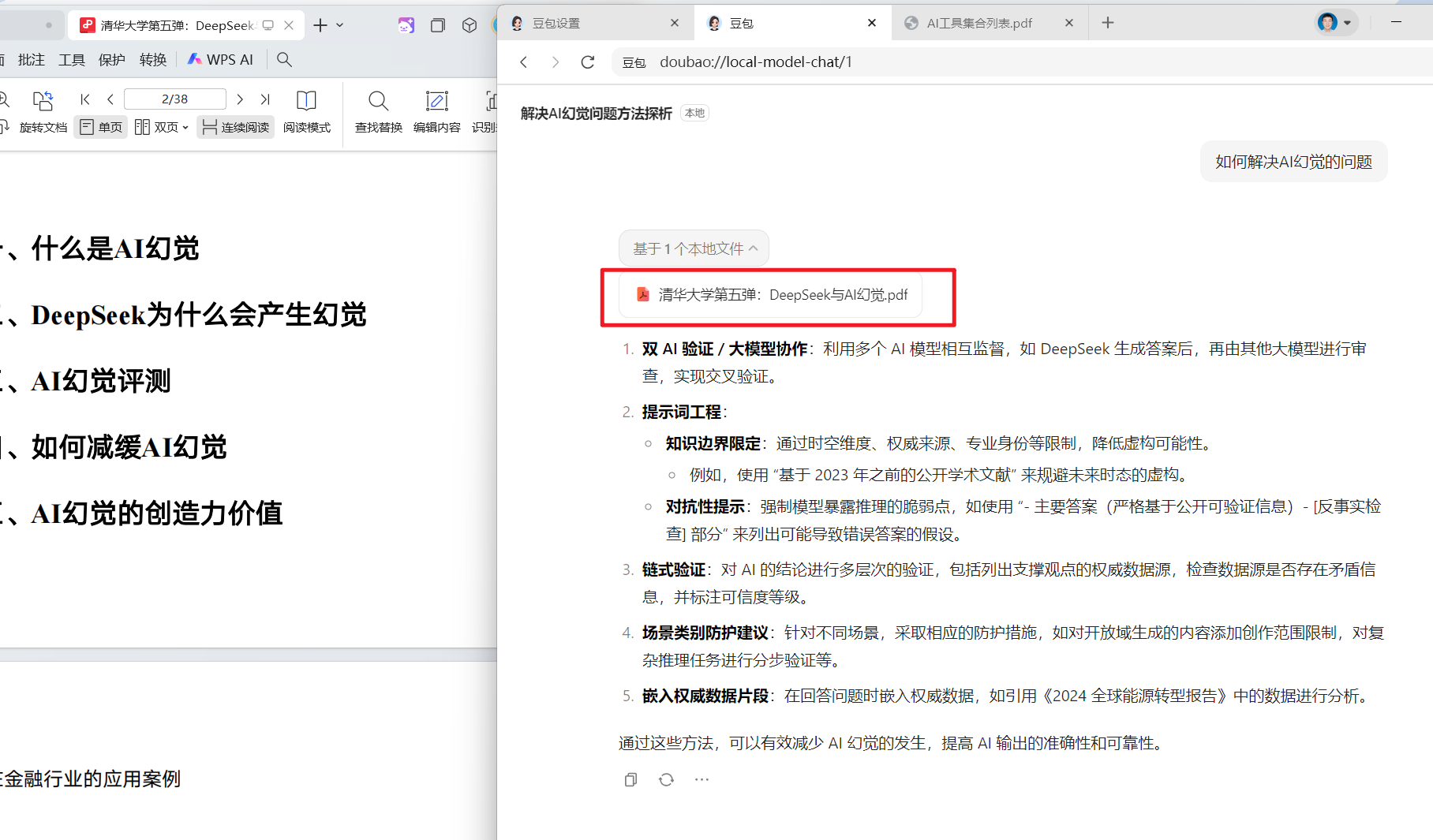The width and height of the screenshot is (1433, 840).
Task: Open the 转换 menu
Action: click(x=153, y=60)
